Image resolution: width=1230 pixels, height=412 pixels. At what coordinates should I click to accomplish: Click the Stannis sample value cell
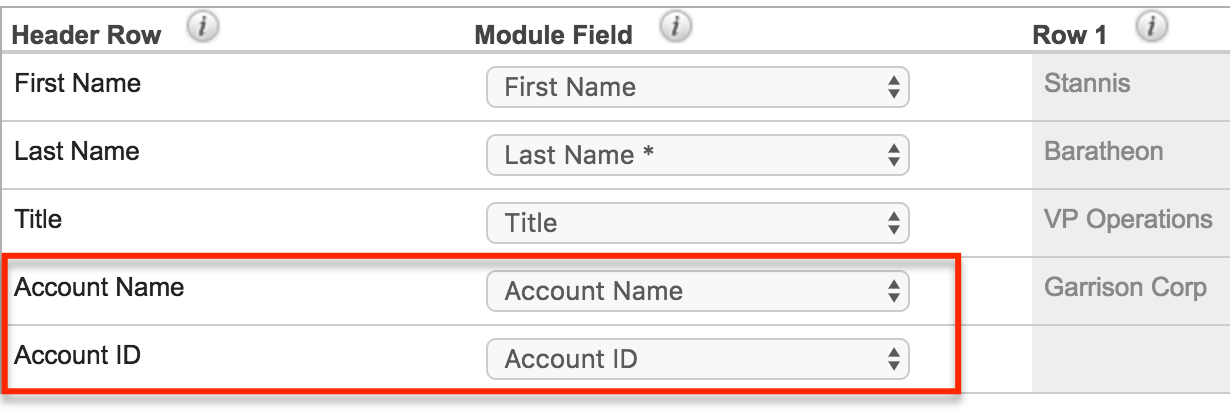click(x=1087, y=83)
